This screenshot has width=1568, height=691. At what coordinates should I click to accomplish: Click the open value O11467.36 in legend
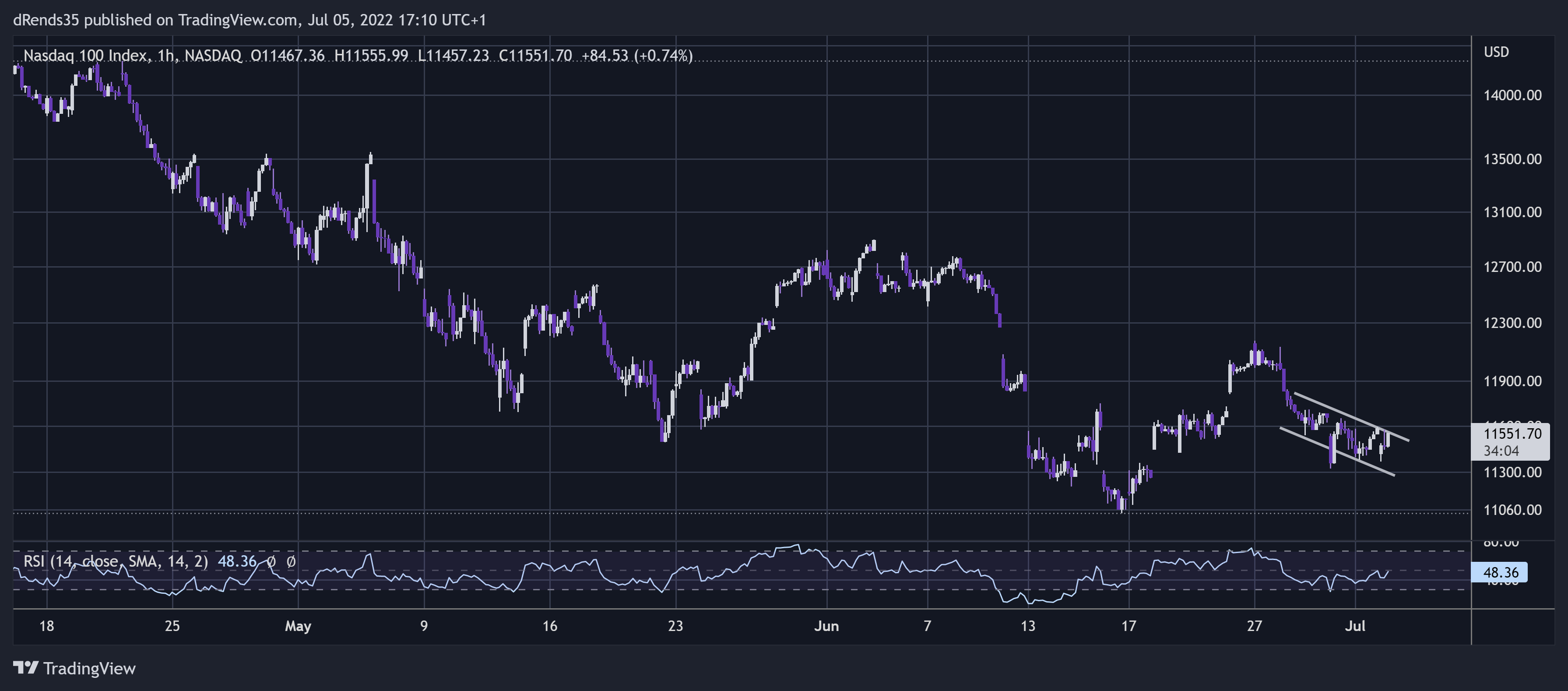pos(287,56)
